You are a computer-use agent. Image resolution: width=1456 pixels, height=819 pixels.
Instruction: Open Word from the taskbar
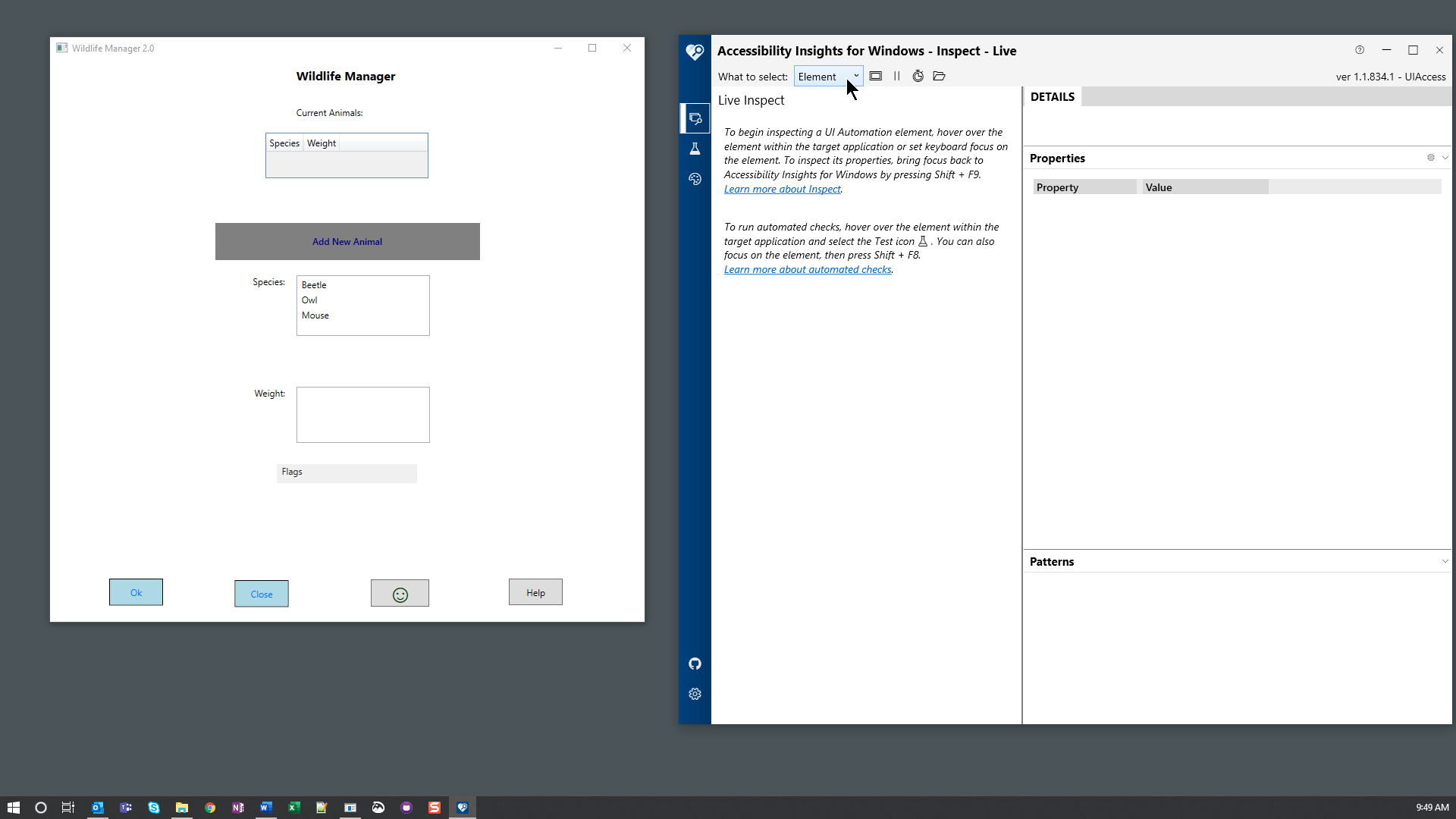tap(265, 808)
